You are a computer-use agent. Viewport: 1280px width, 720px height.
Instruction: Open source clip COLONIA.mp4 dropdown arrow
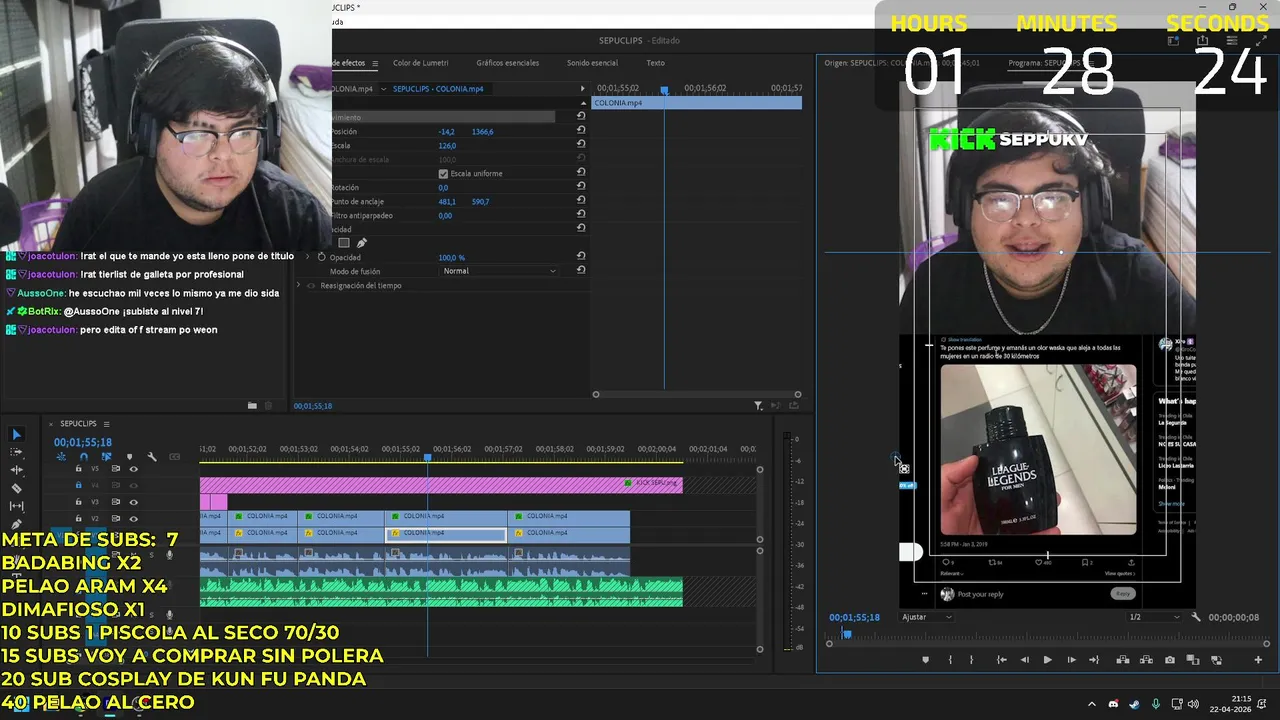point(383,89)
